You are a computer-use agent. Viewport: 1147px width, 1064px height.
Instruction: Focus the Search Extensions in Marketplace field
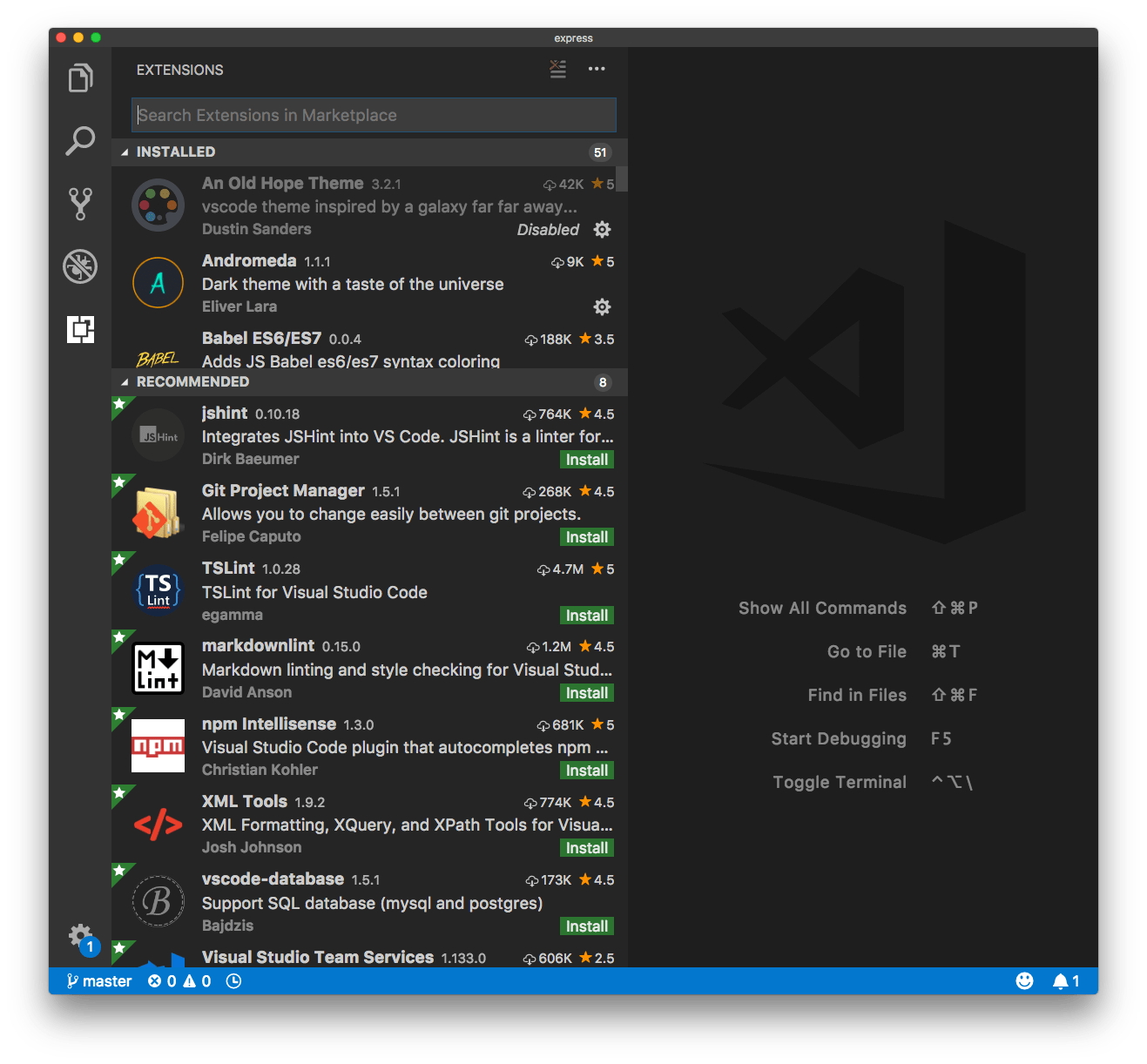pyautogui.click(x=374, y=115)
